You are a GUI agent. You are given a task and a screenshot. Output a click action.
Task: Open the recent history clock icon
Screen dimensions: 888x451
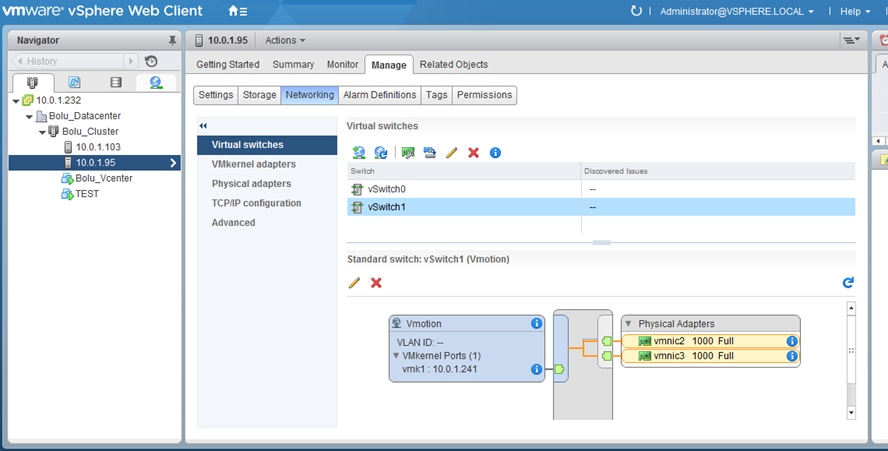click(x=151, y=61)
